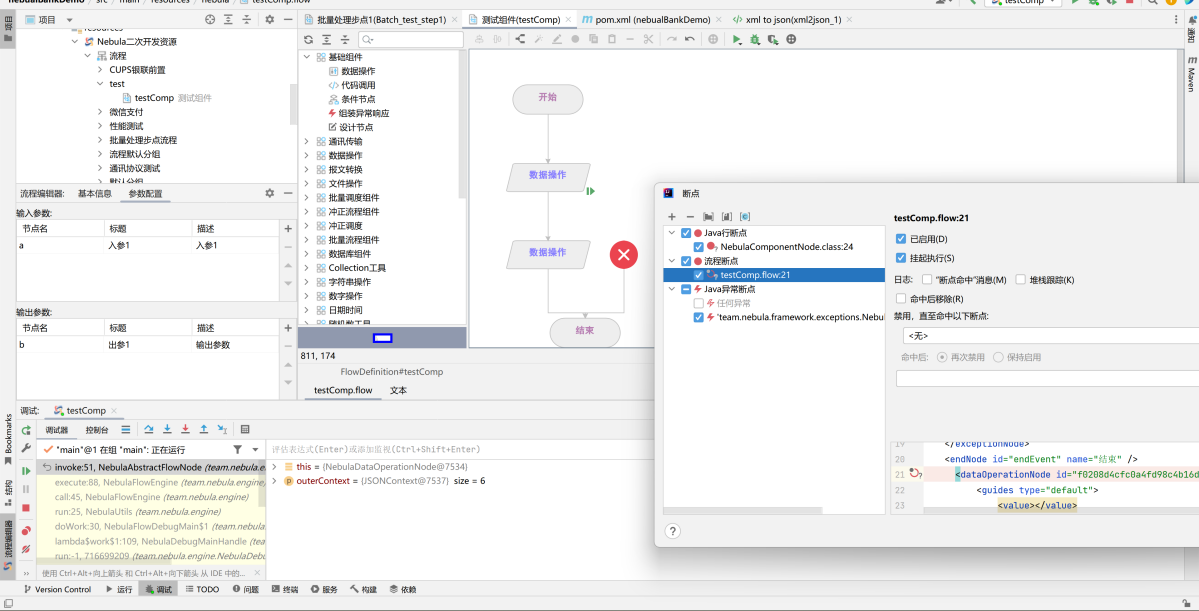Screen dimensions: 1199x611
Task: Expand the outerContext variable
Action: point(275,481)
